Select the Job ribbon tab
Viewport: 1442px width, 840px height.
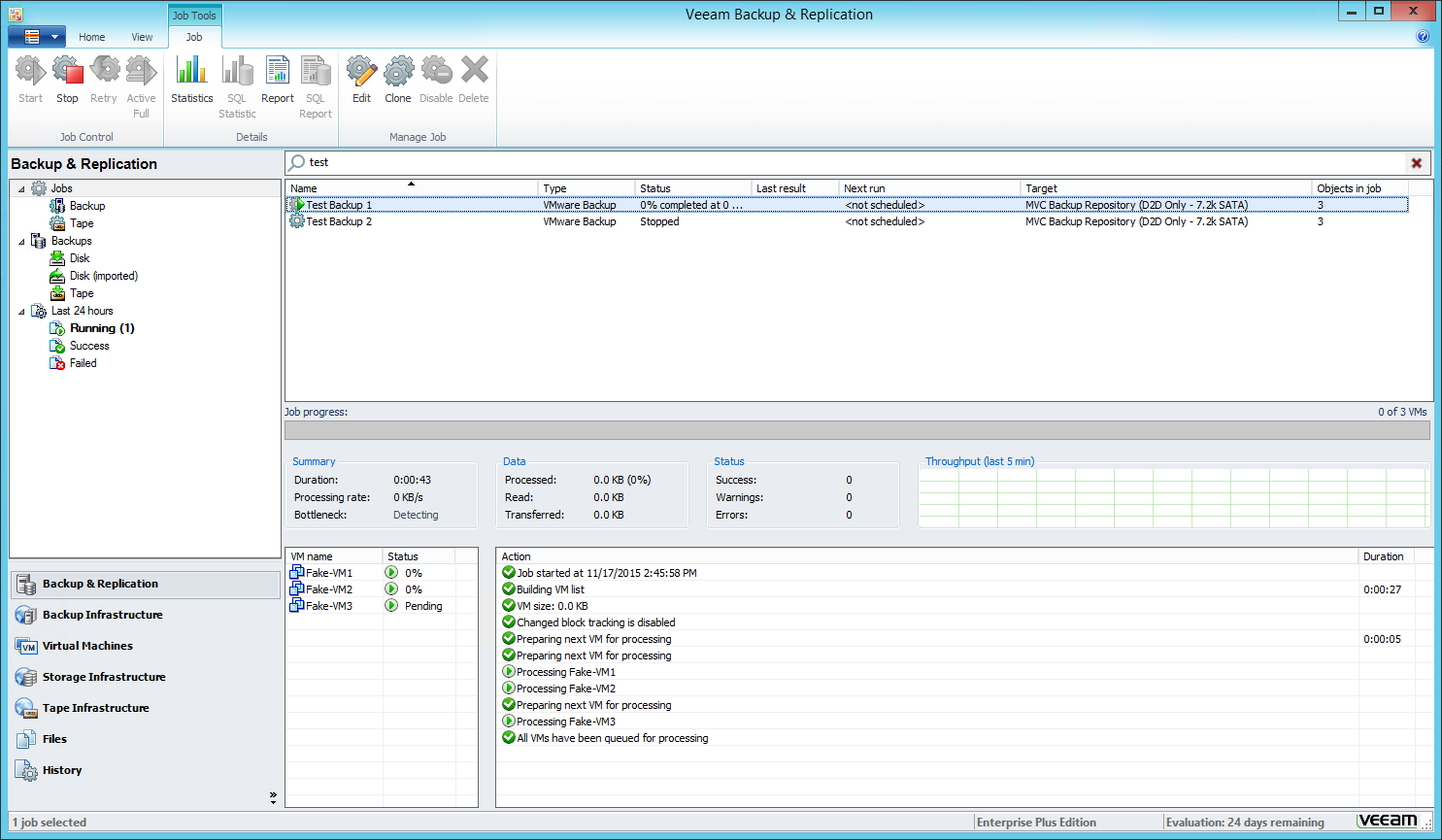tap(194, 37)
